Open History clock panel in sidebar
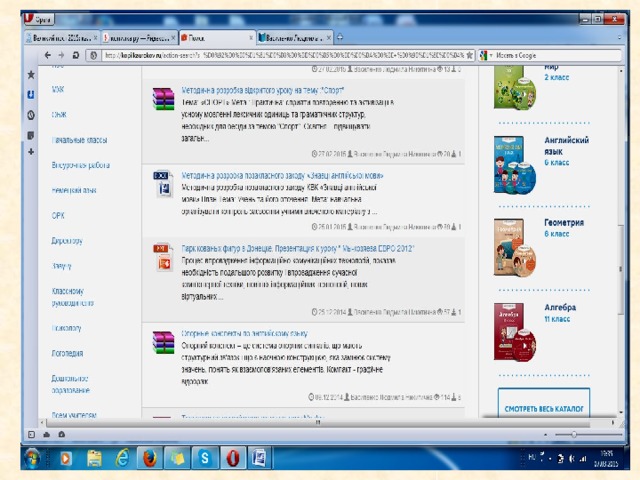The image size is (640, 480). tap(31, 115)
